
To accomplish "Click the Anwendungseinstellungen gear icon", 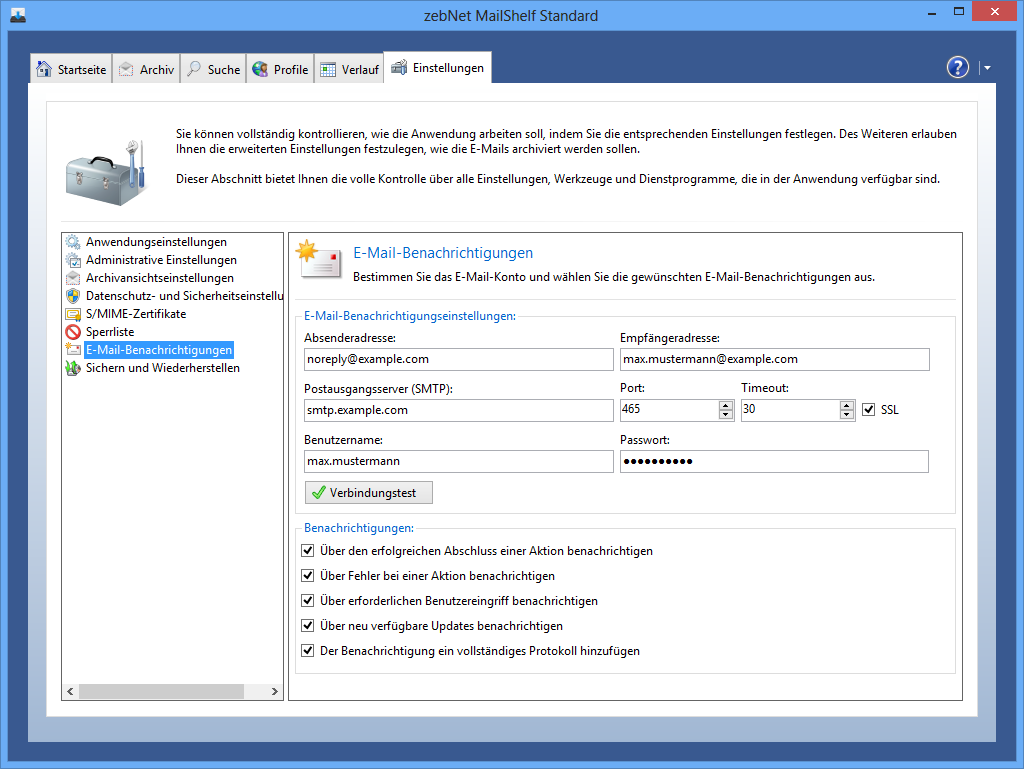I will 73,242.
